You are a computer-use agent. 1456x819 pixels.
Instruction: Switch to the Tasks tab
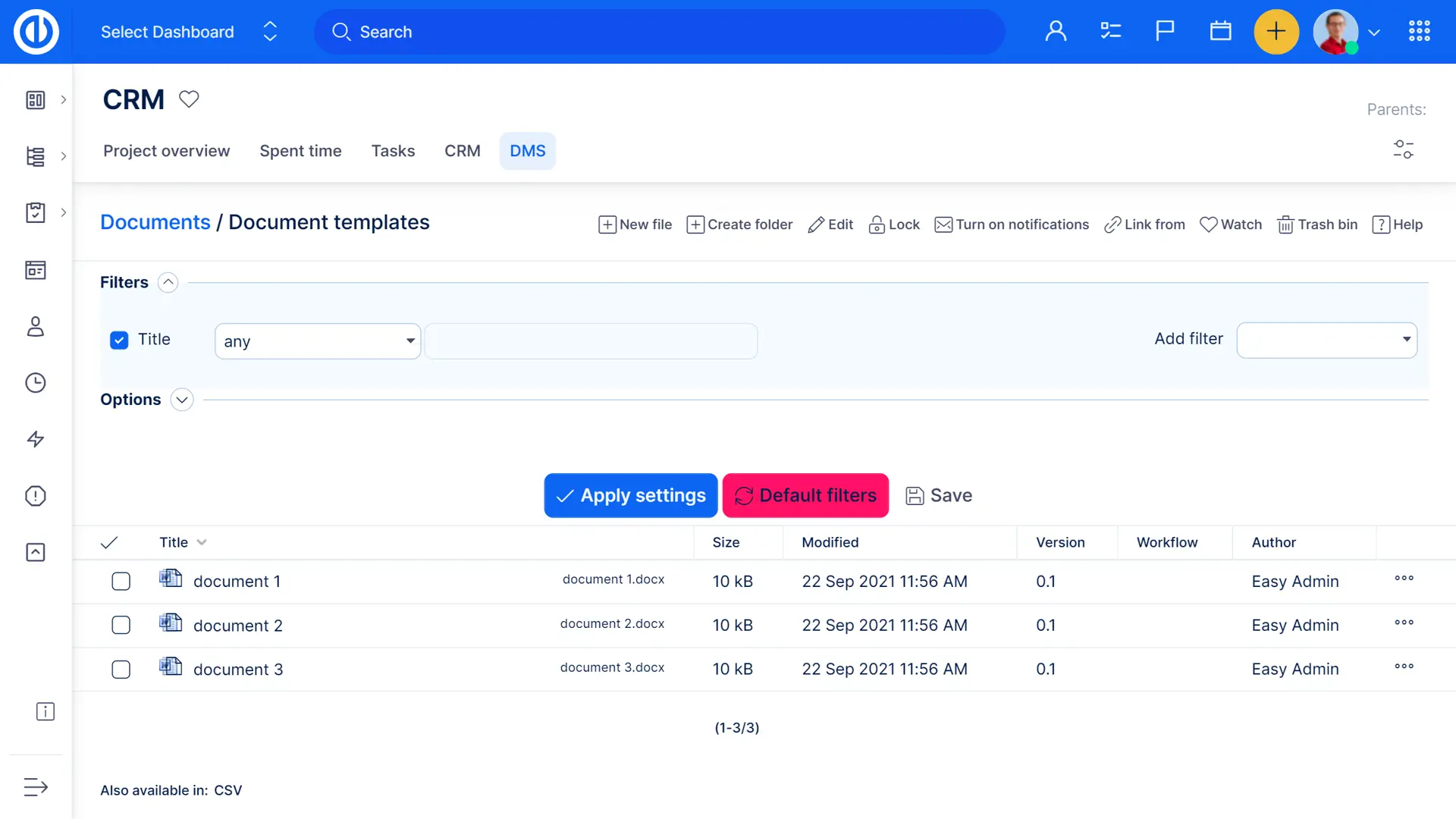393,151
